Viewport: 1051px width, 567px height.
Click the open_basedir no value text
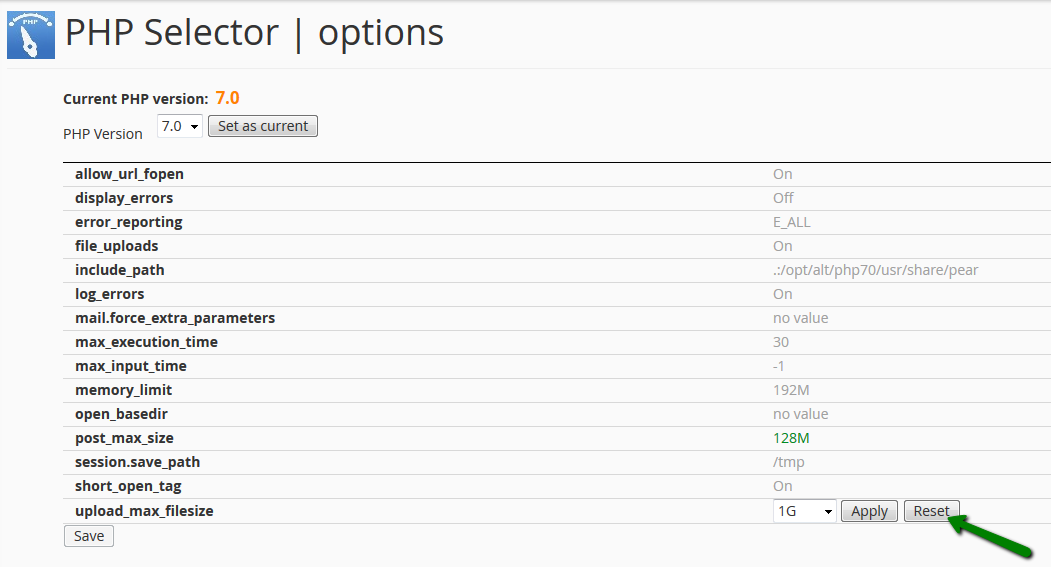[800, 414]
